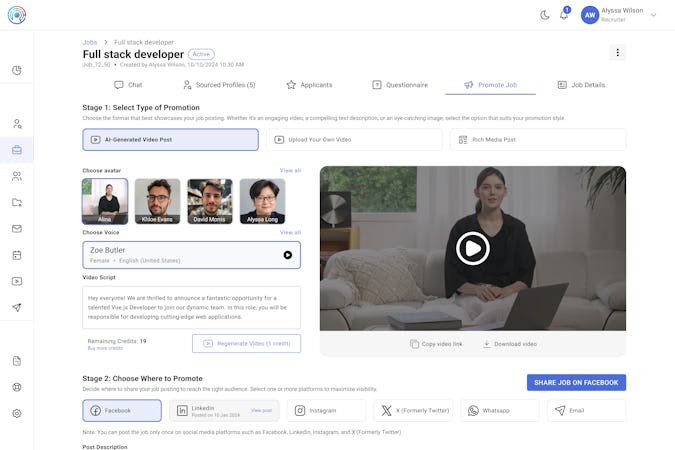Image resolution: width=675 pixels, height=450 pixels.
Task: Click SHARE JOB ON FACEBOOK button
Action: (x=576, y=382)
